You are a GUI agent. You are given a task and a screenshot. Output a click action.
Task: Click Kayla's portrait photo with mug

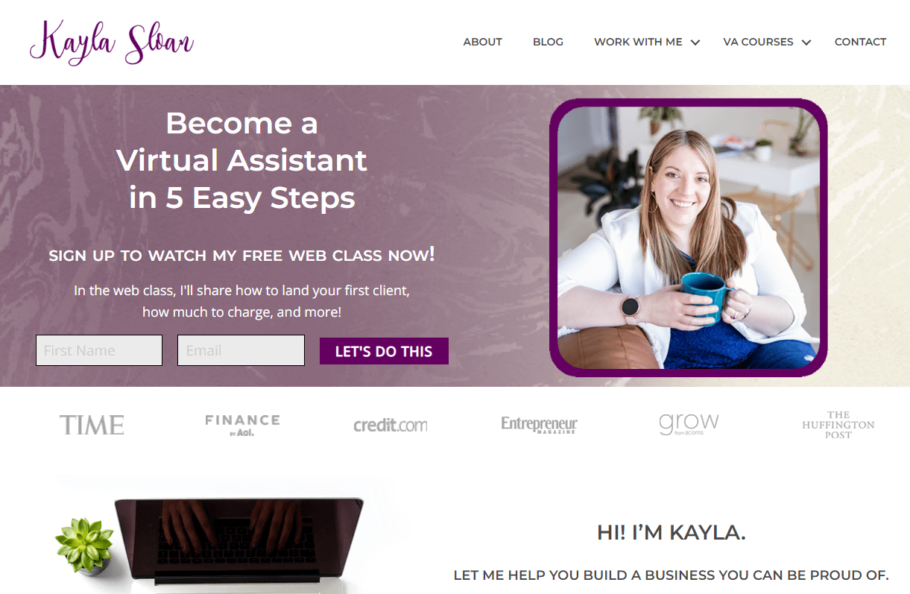(688, 237)
